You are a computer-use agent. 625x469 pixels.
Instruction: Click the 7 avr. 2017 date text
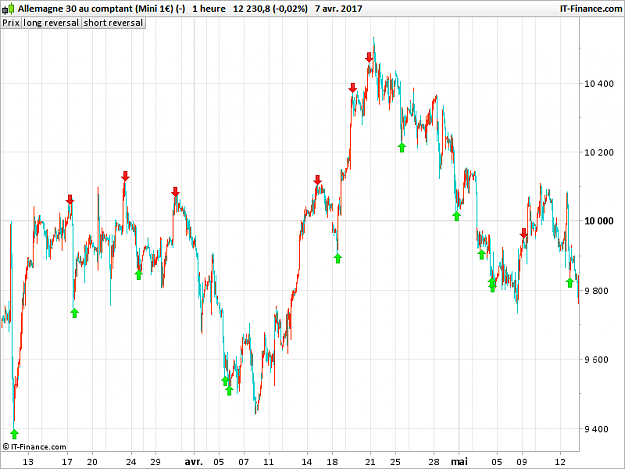click(338, 8)
